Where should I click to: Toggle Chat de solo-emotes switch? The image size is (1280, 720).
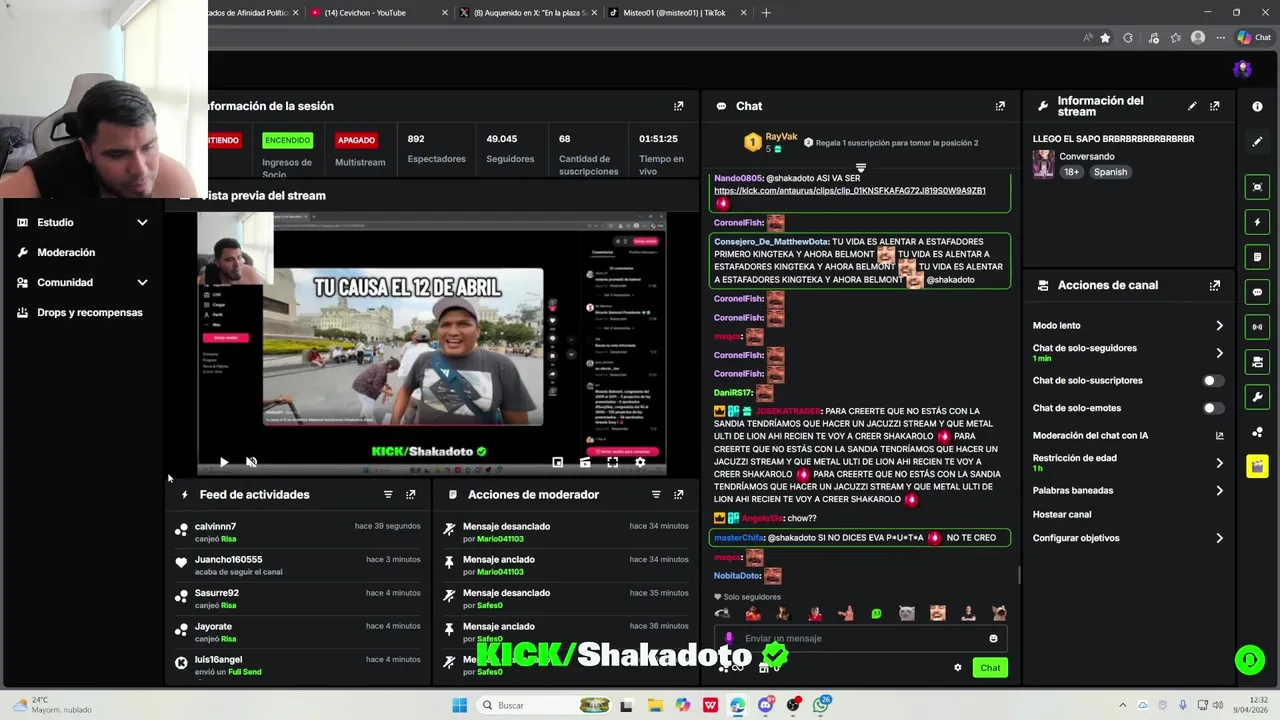click(x=1212, y=408)
